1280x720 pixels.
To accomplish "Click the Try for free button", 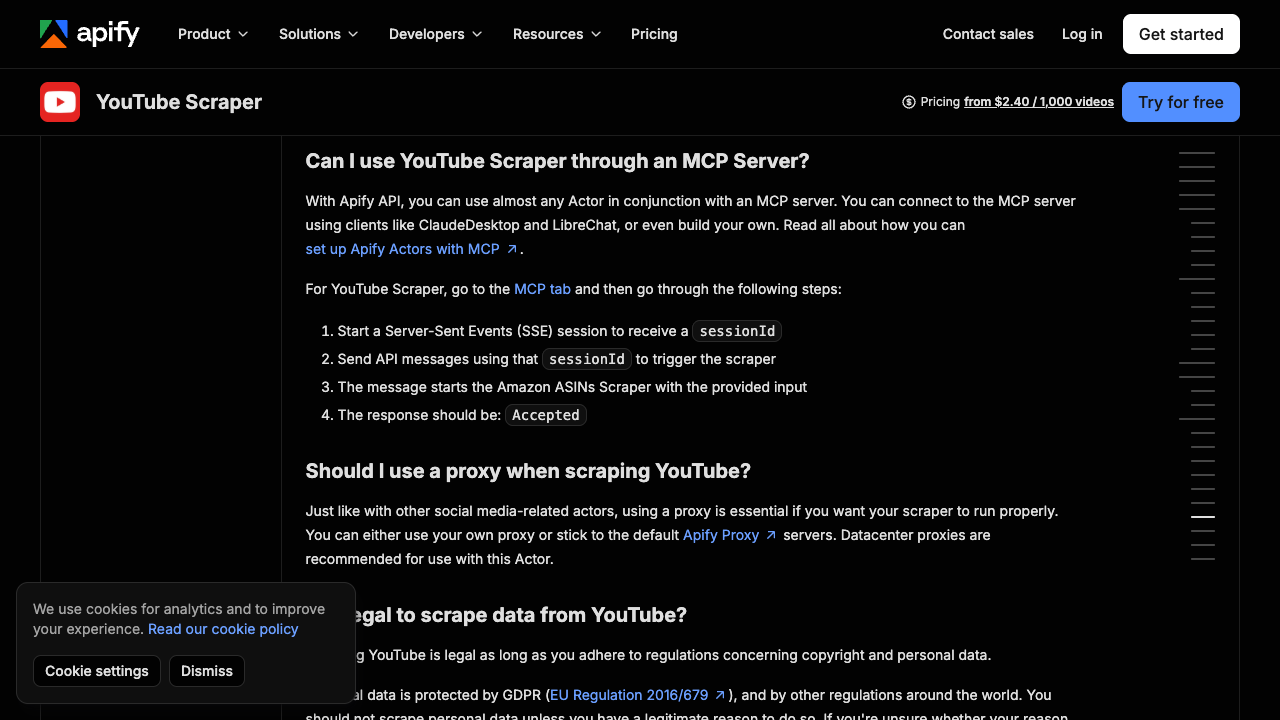I will (x=1181, y=102).
